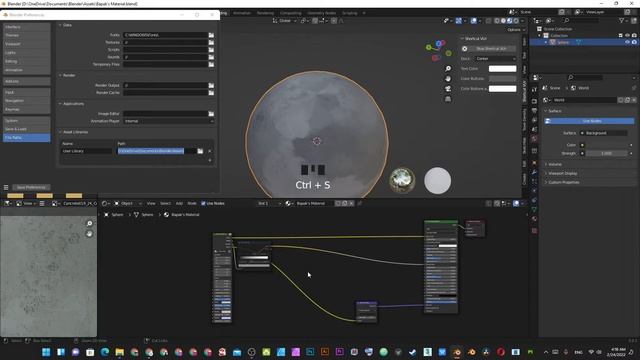Collapse the Shortcut VUr panel header
The height and width of the screenshot is (360, 640).
pyautogui.click(x=462, y=39)
